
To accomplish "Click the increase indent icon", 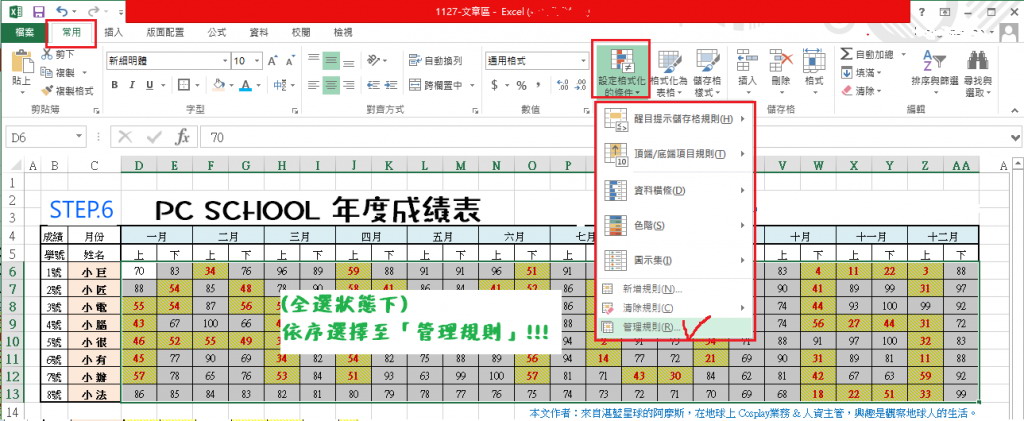I will (x=391, y=85).
